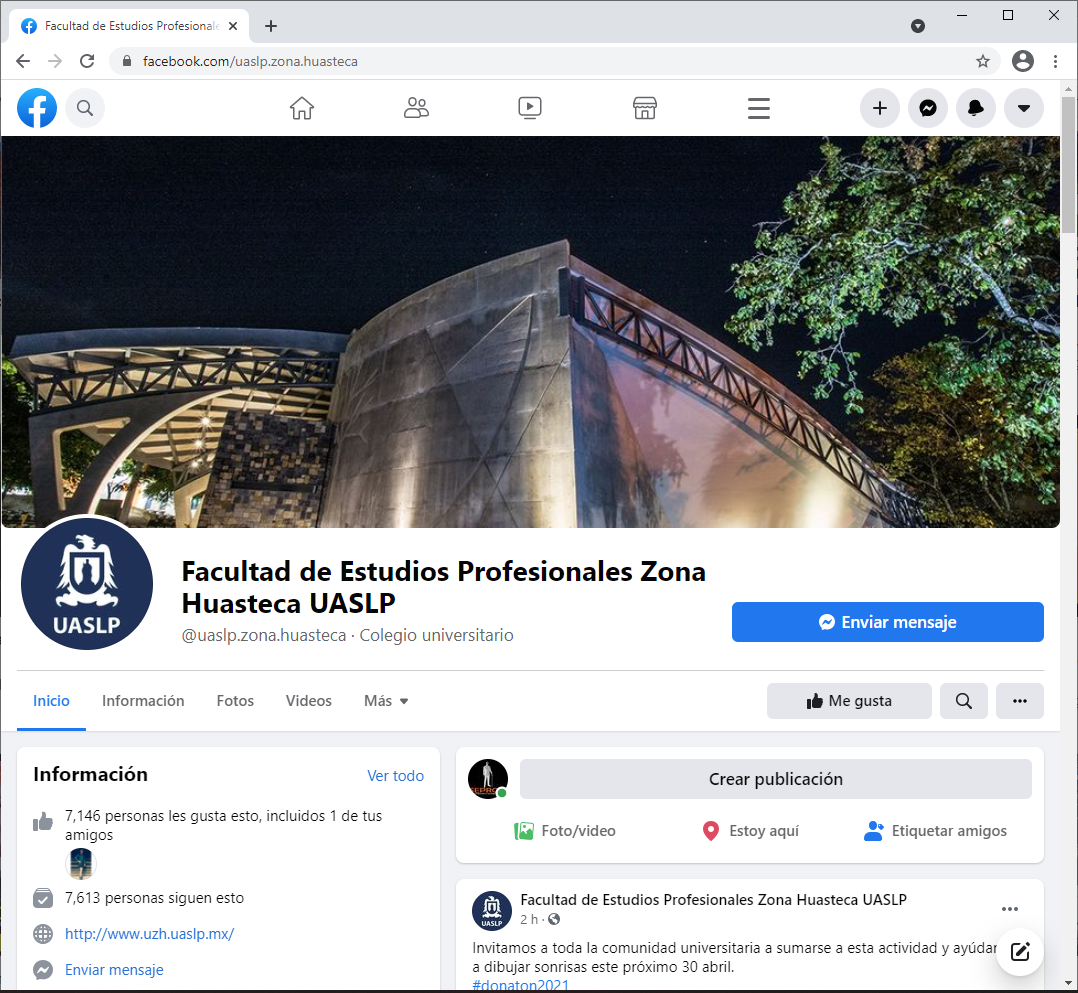Open the hamburger menu icon
Viewport: 1078px width, 993px height.
(759, 108)
